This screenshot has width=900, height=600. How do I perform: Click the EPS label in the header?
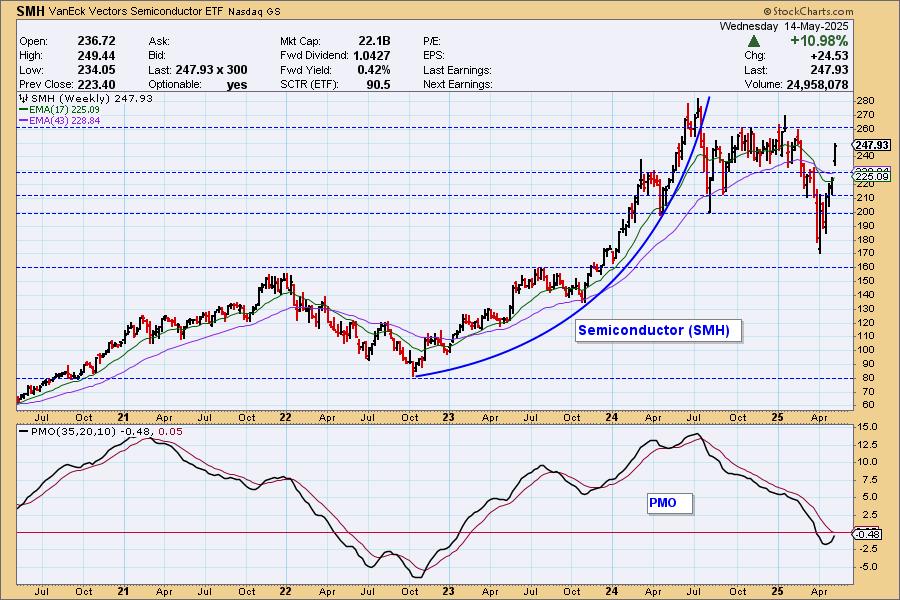pyautogui.click(x=434, y=56)
